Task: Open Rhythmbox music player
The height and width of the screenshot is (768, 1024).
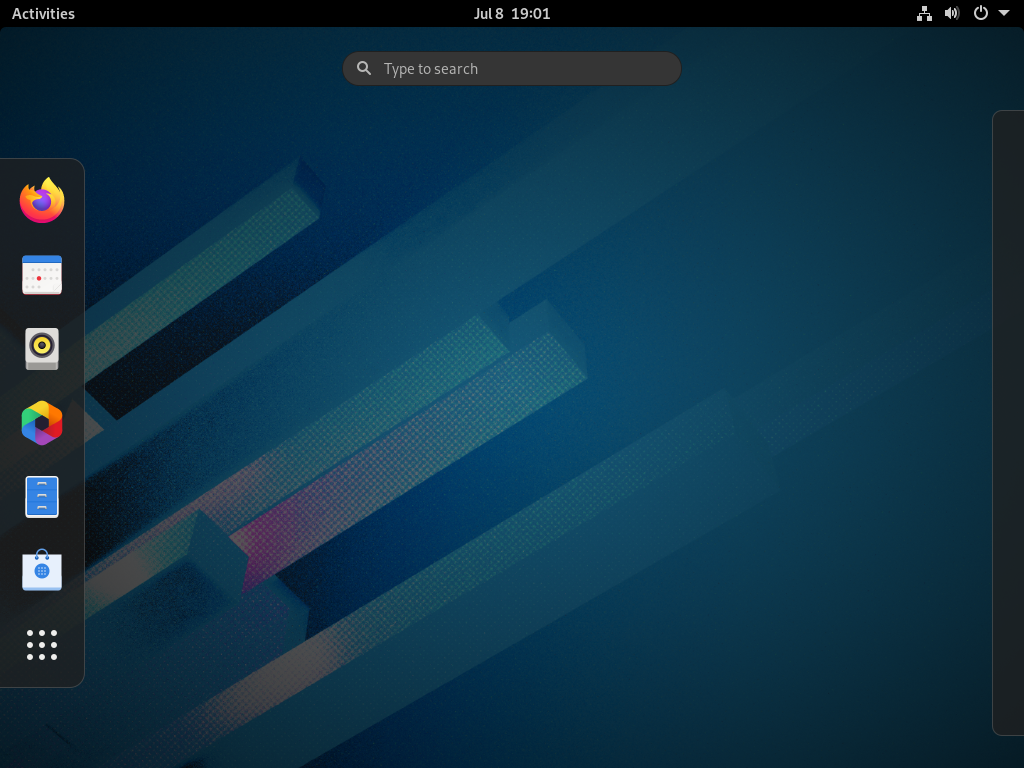Action: tap(42, 349)
